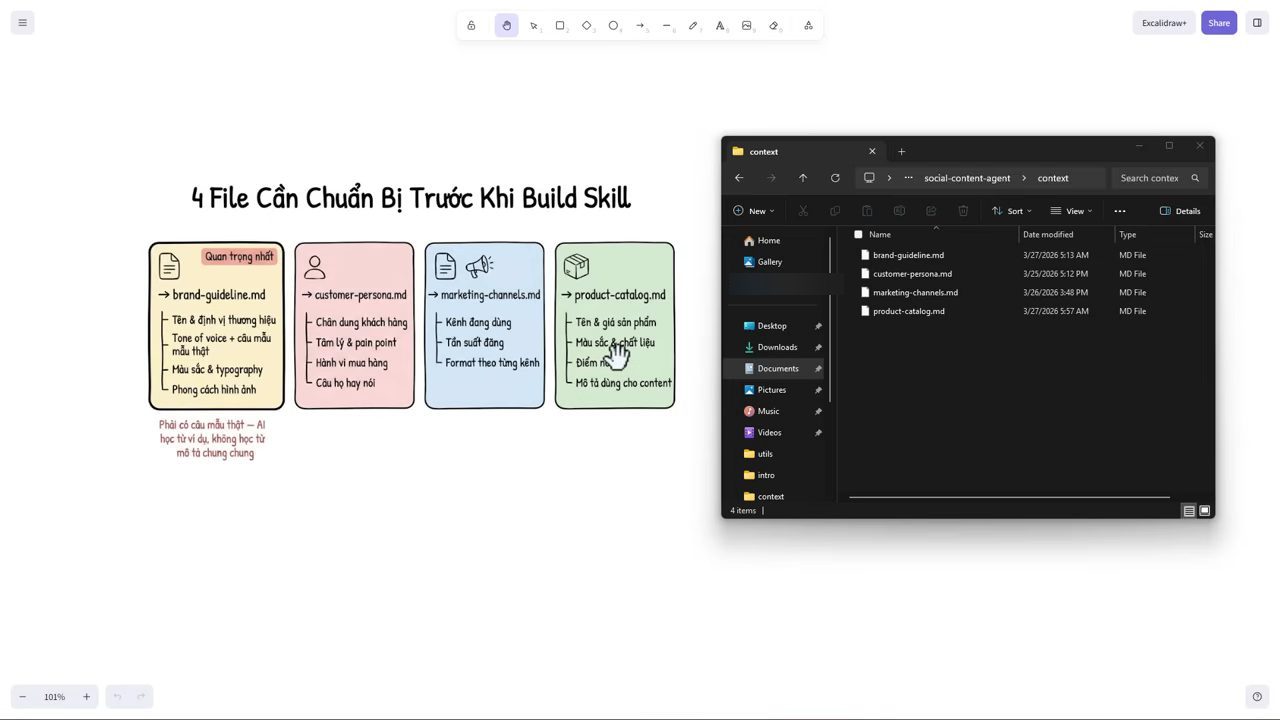The width and height of the screenshot is (1280, 720).
Task: Go up one folder level in Explorer
Action: pos(803,178)
